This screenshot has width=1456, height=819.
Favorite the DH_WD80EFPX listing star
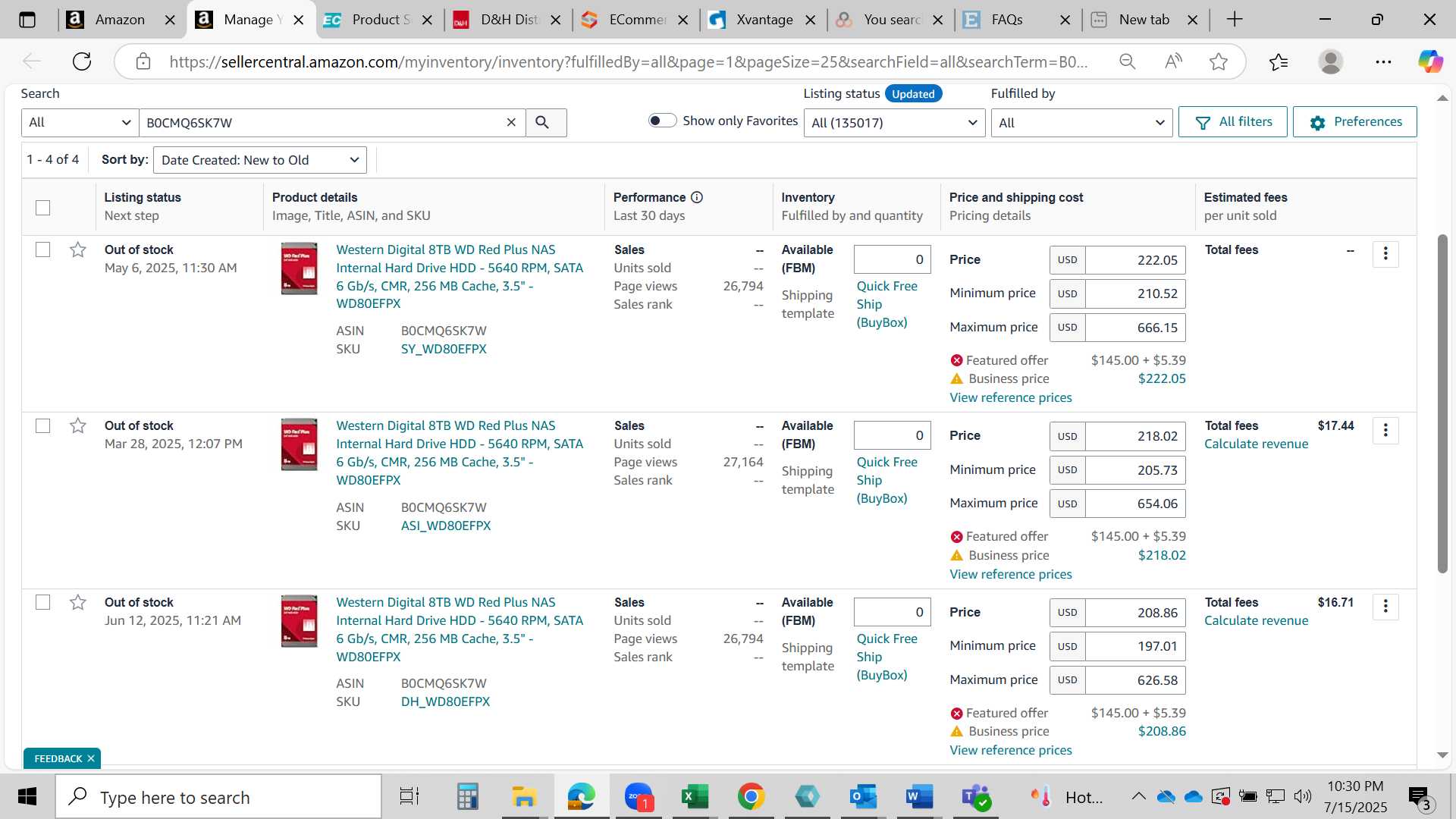click(77, 602)
